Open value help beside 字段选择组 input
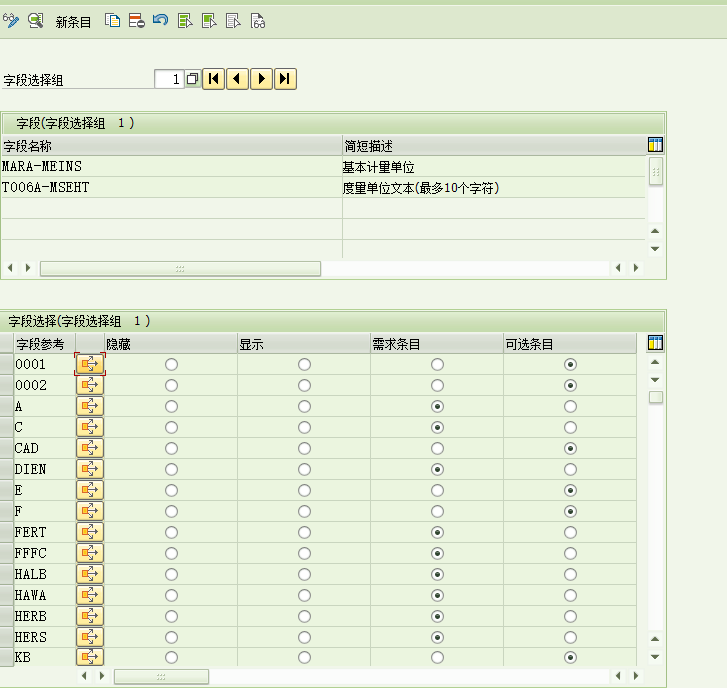This screenshot has width=727, height=688. pyautogui.click(x=192, y=79)
